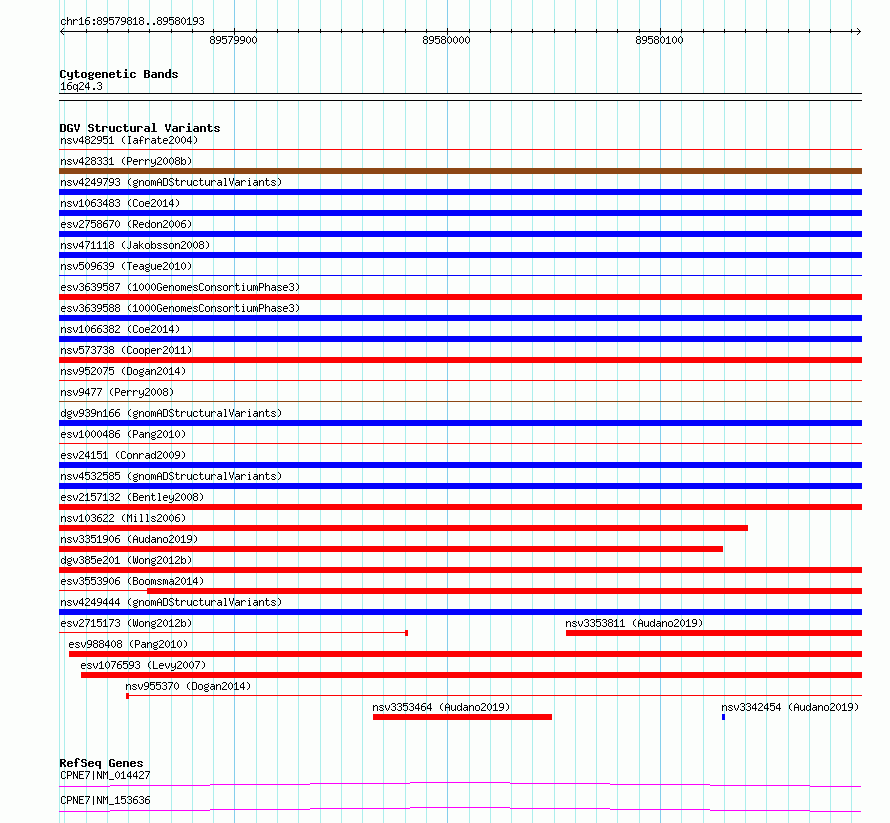Click the blue nsv4249793 variant bar
The image size is (890, 823).
(x=460, y=192)
